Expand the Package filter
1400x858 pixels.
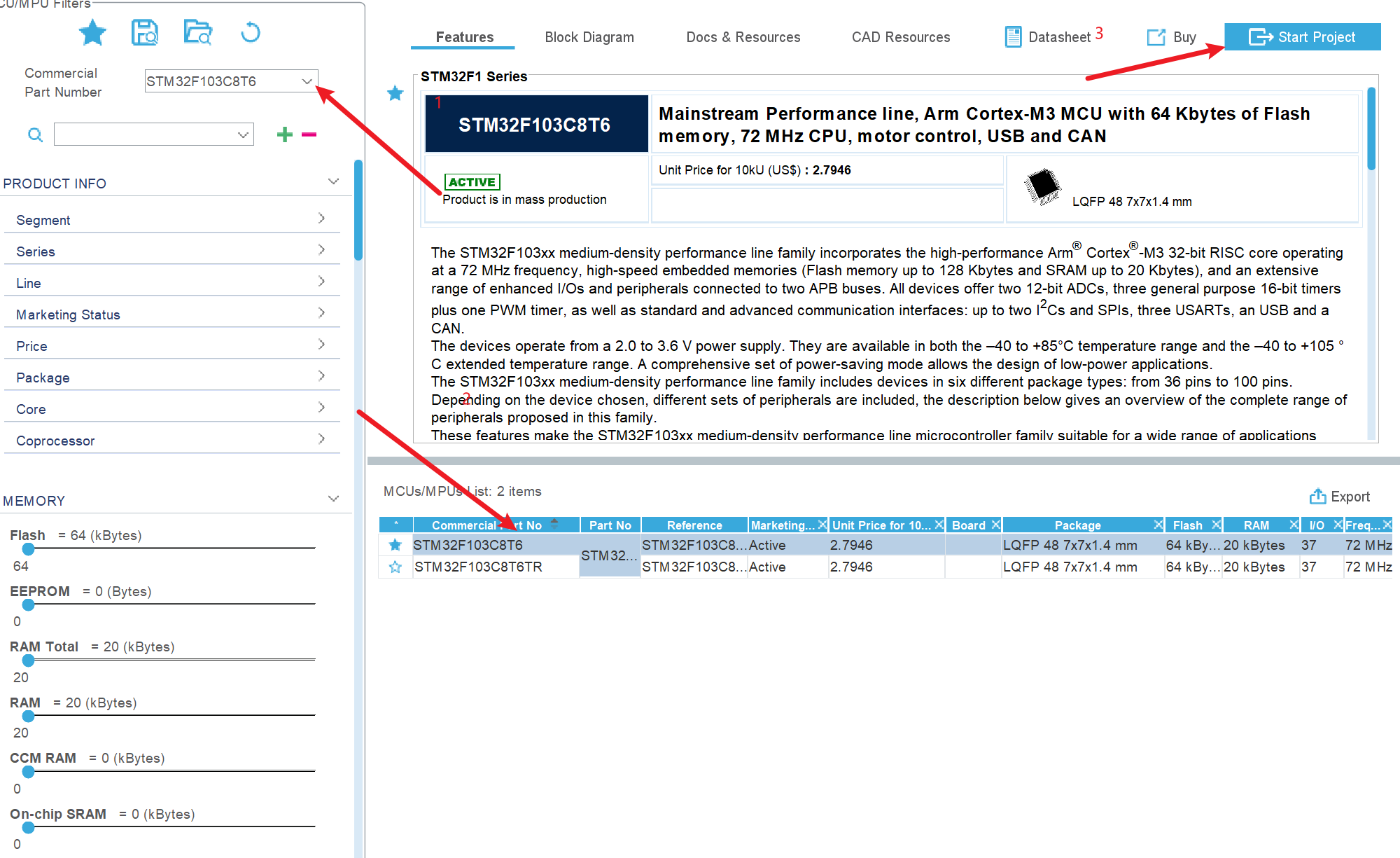tap(321, 376)
